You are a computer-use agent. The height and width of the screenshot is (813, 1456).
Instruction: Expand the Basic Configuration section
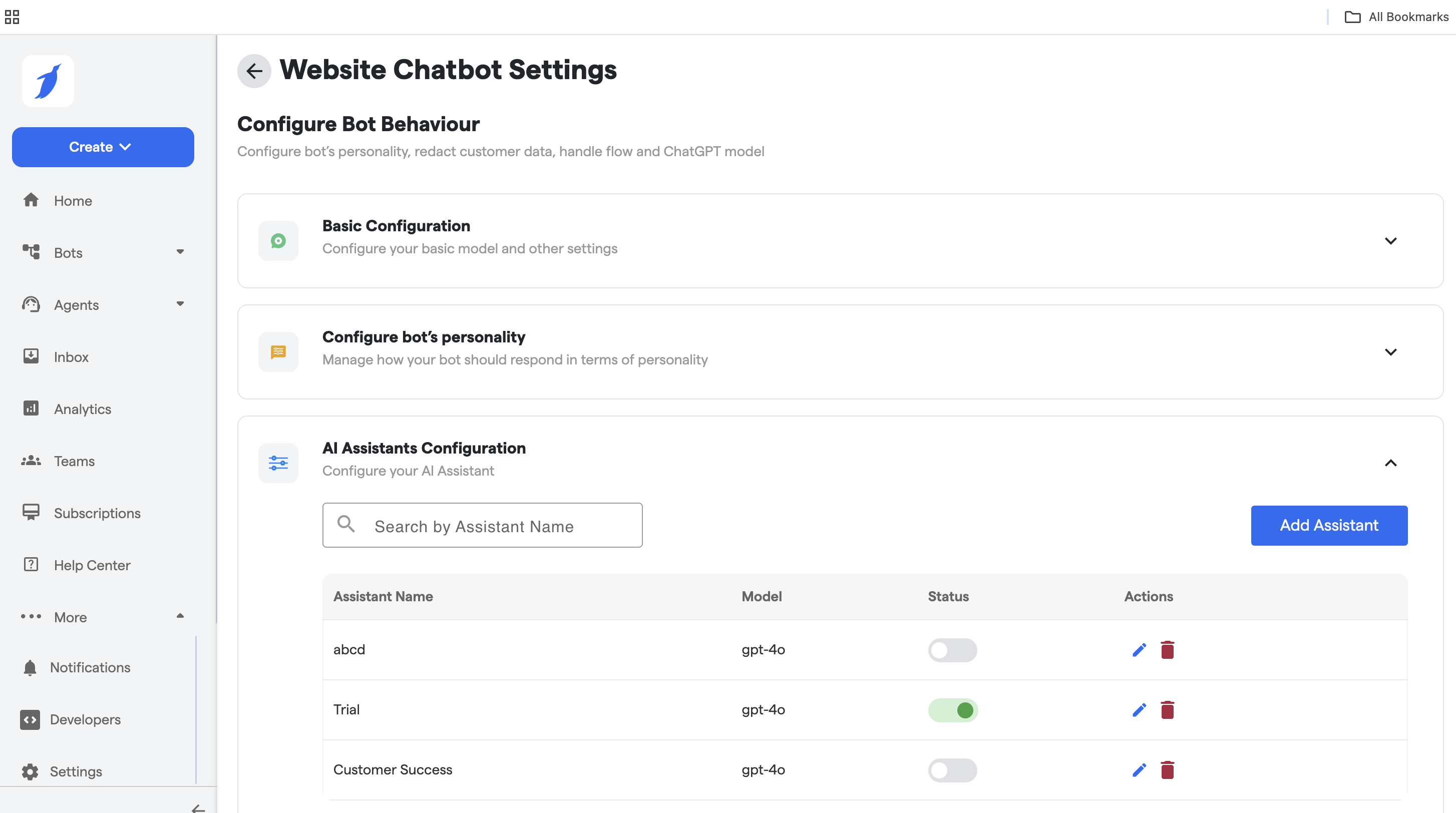1390,241
